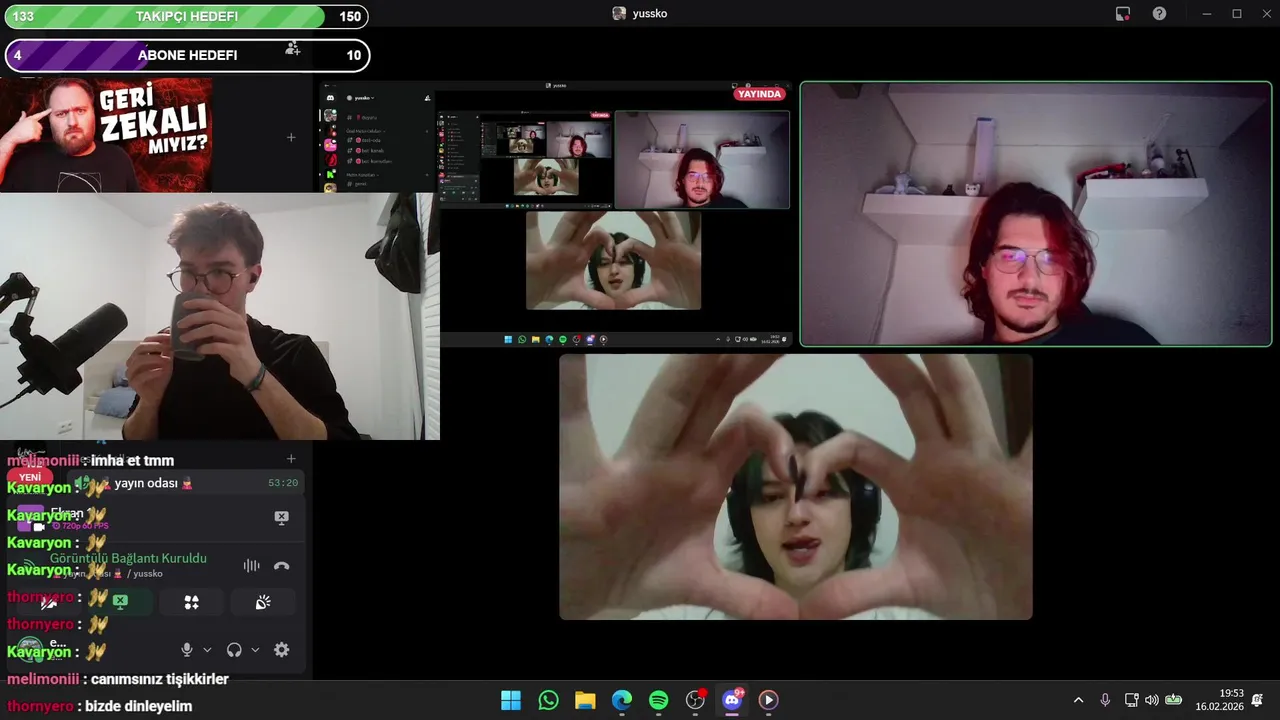Screen dimensions: 1280x720
Task: Mute the microphone in Discord user panel
Action: (x=187, y=650)
